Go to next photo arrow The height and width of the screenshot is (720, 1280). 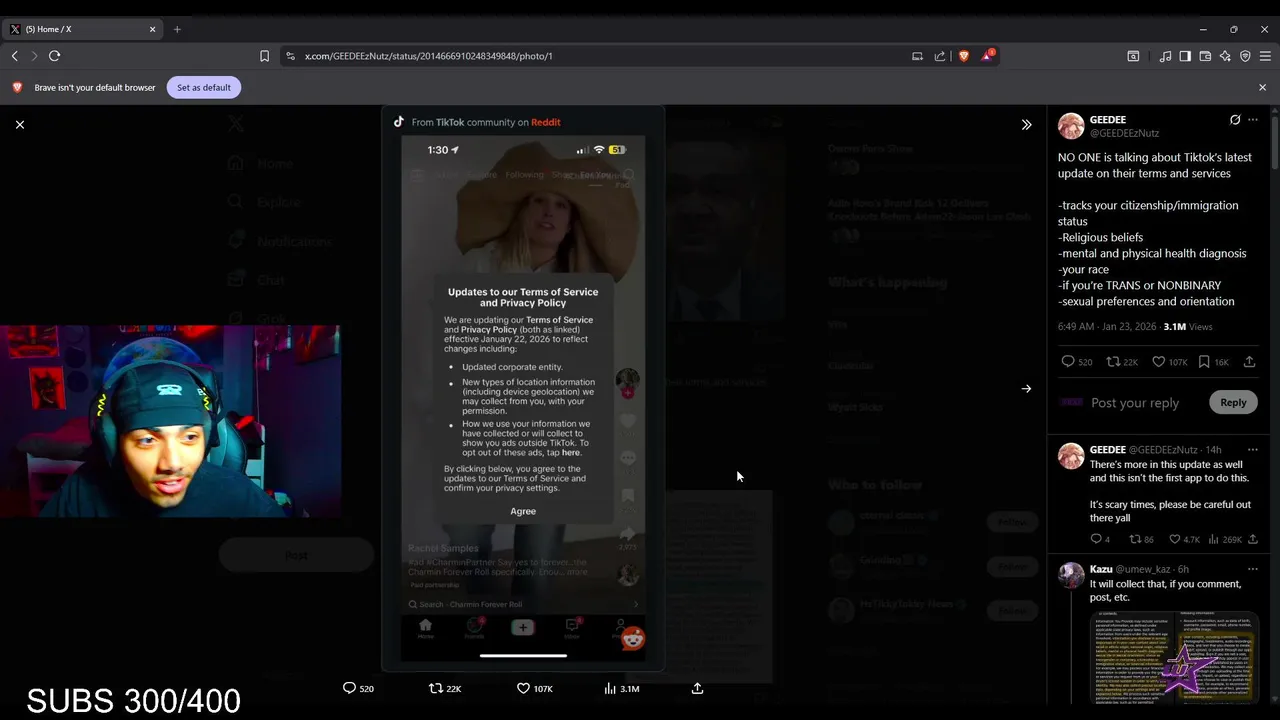(1026, 389)
